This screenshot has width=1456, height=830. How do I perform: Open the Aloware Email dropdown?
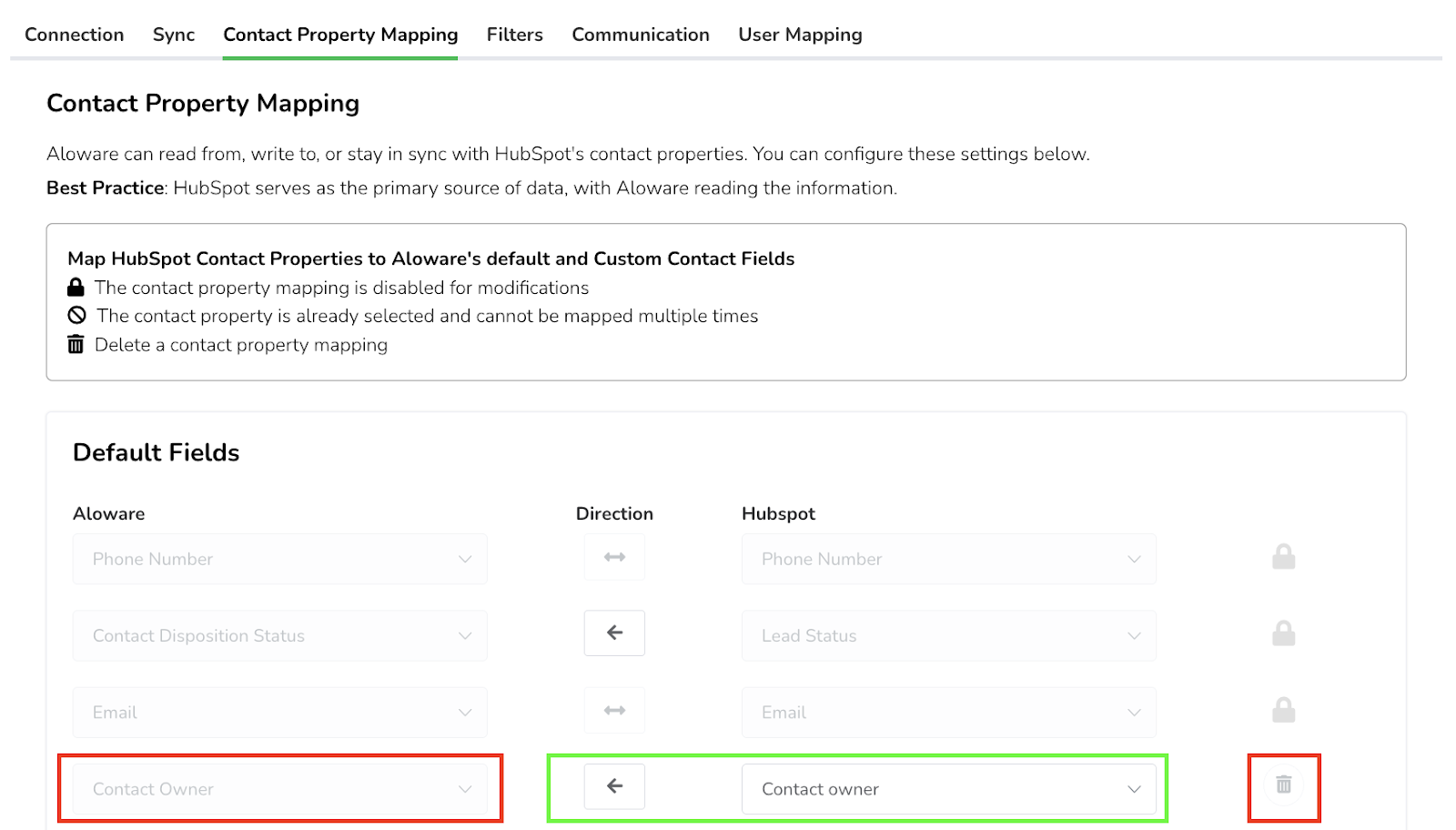280,712
